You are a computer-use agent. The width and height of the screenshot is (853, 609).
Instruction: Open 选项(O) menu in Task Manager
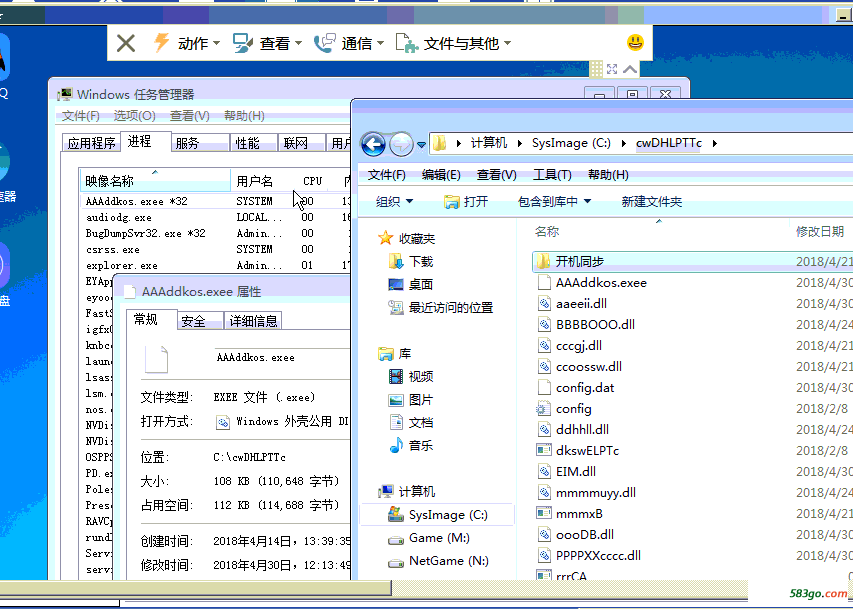pos(134,115)
